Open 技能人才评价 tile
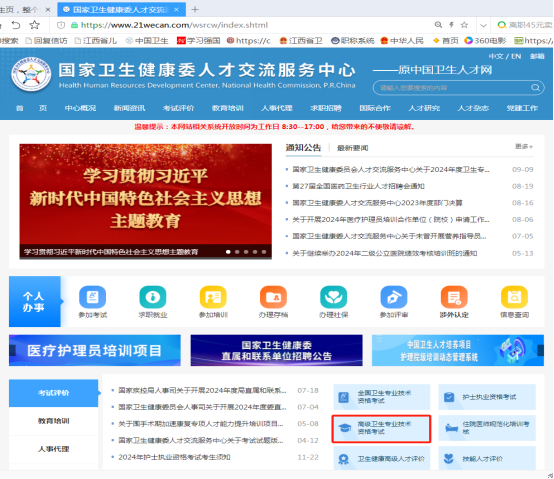The width and height of the screenshot is (554, 479). (487, 458)
